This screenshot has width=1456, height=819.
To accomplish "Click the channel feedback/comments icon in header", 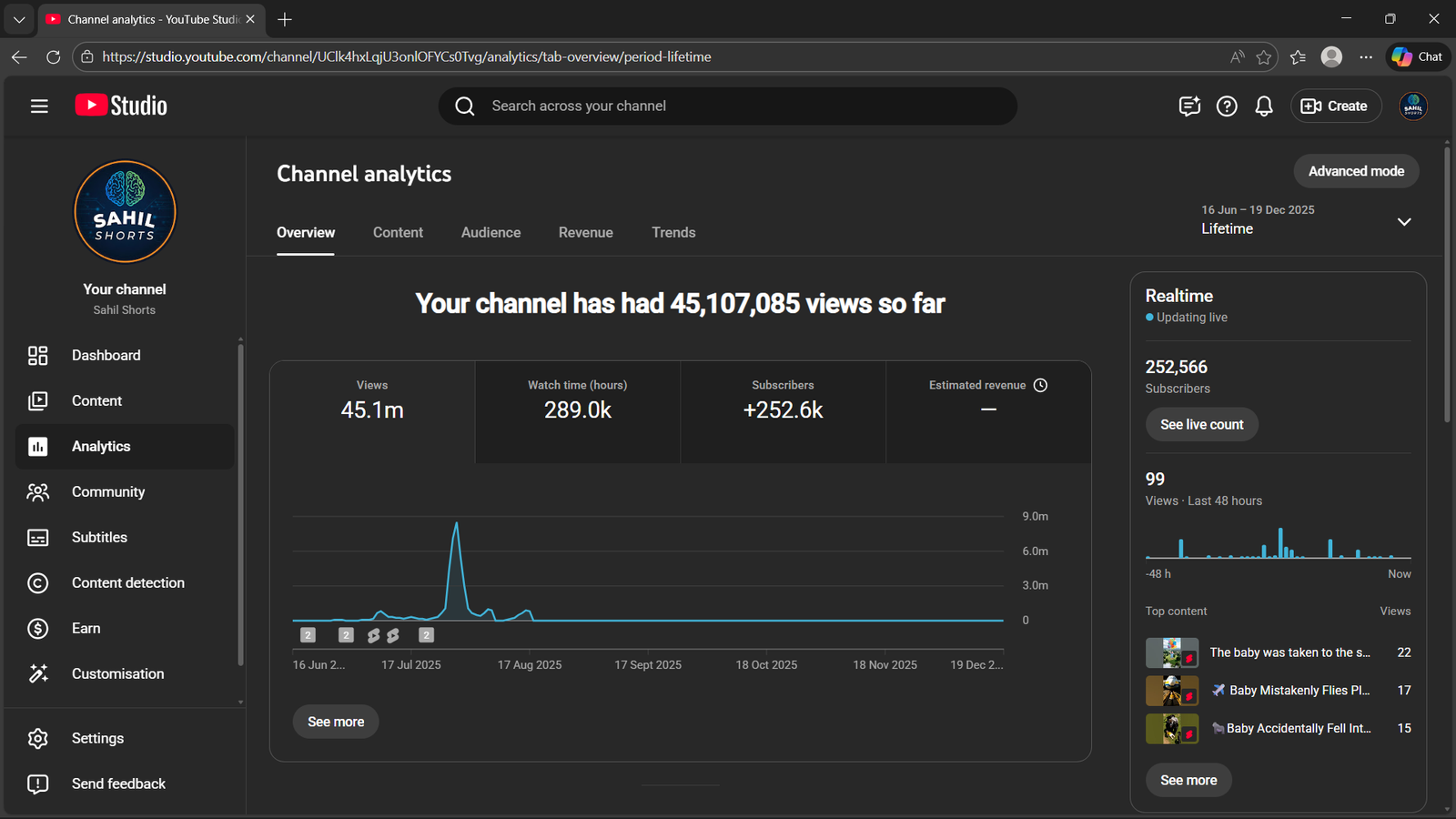I will click(x=1189, y=106).
